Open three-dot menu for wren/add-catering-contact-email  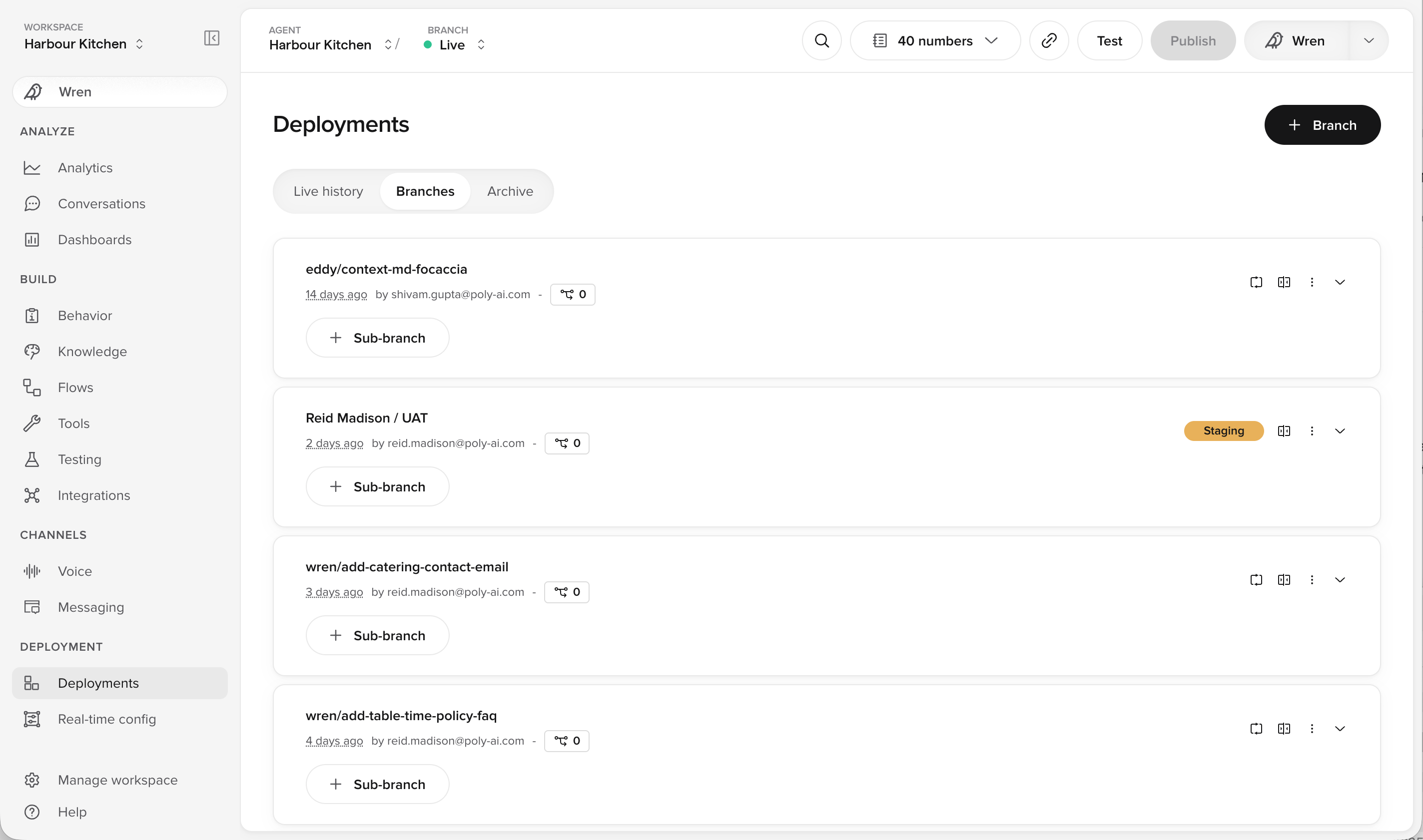[1312, 580]
